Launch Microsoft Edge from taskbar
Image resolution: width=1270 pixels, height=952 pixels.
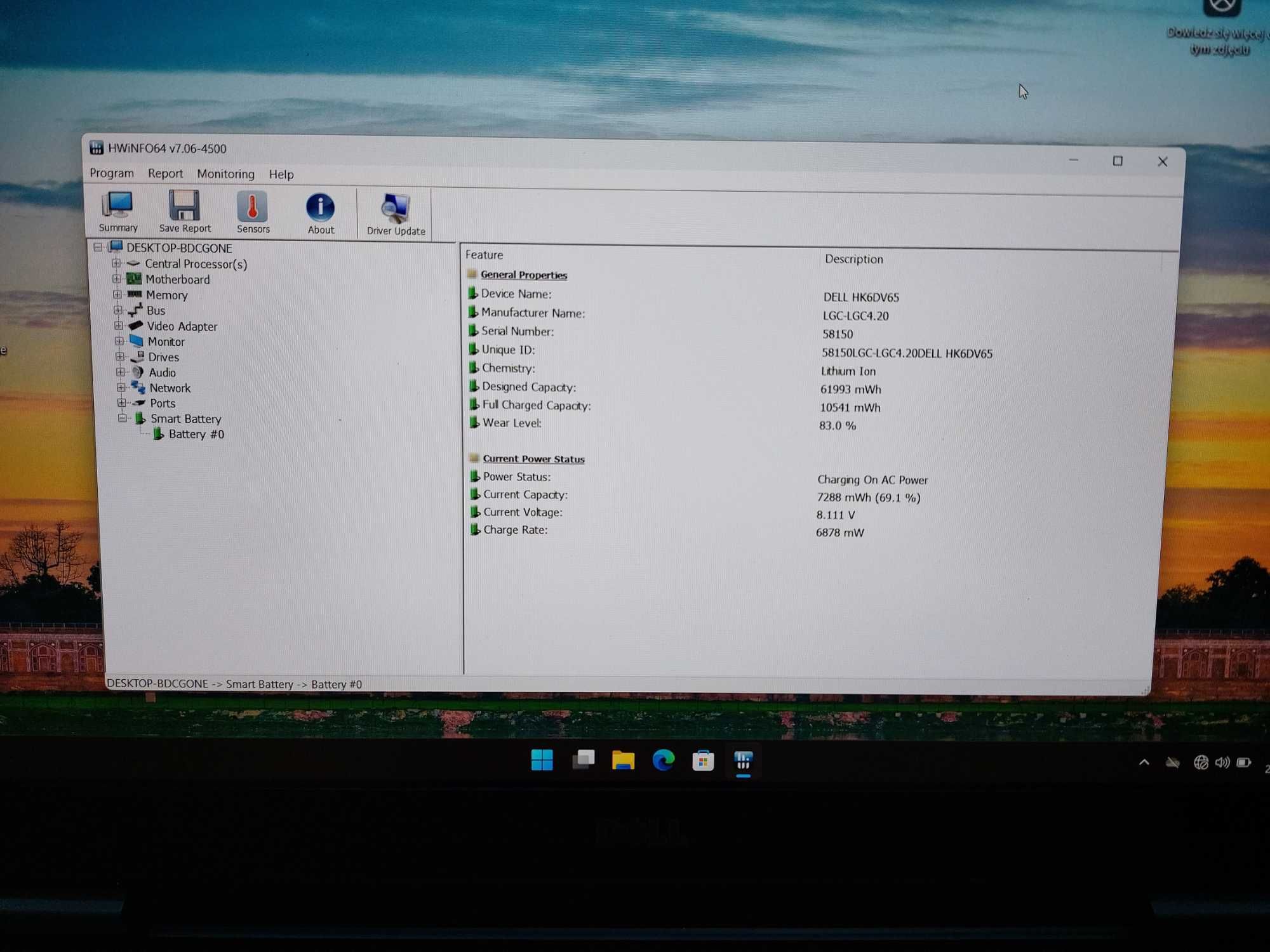coord(664,760)
